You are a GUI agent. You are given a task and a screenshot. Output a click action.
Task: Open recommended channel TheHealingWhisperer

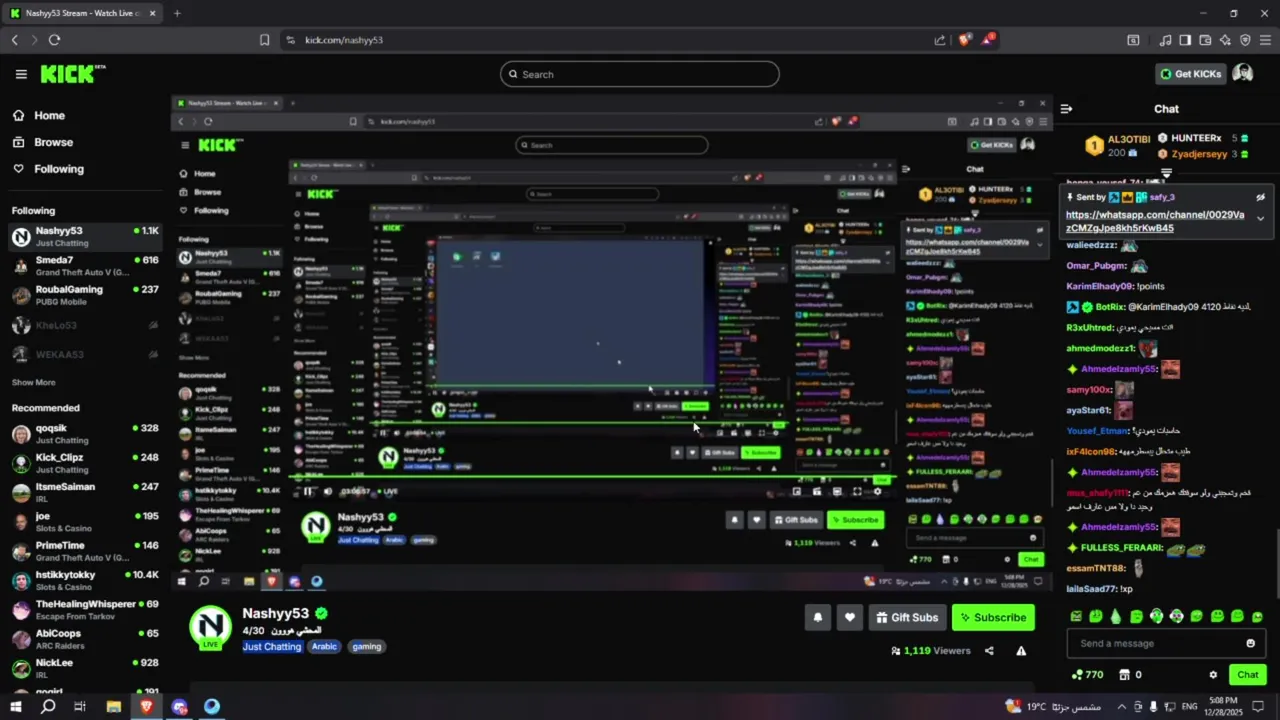tap(85, 610)
